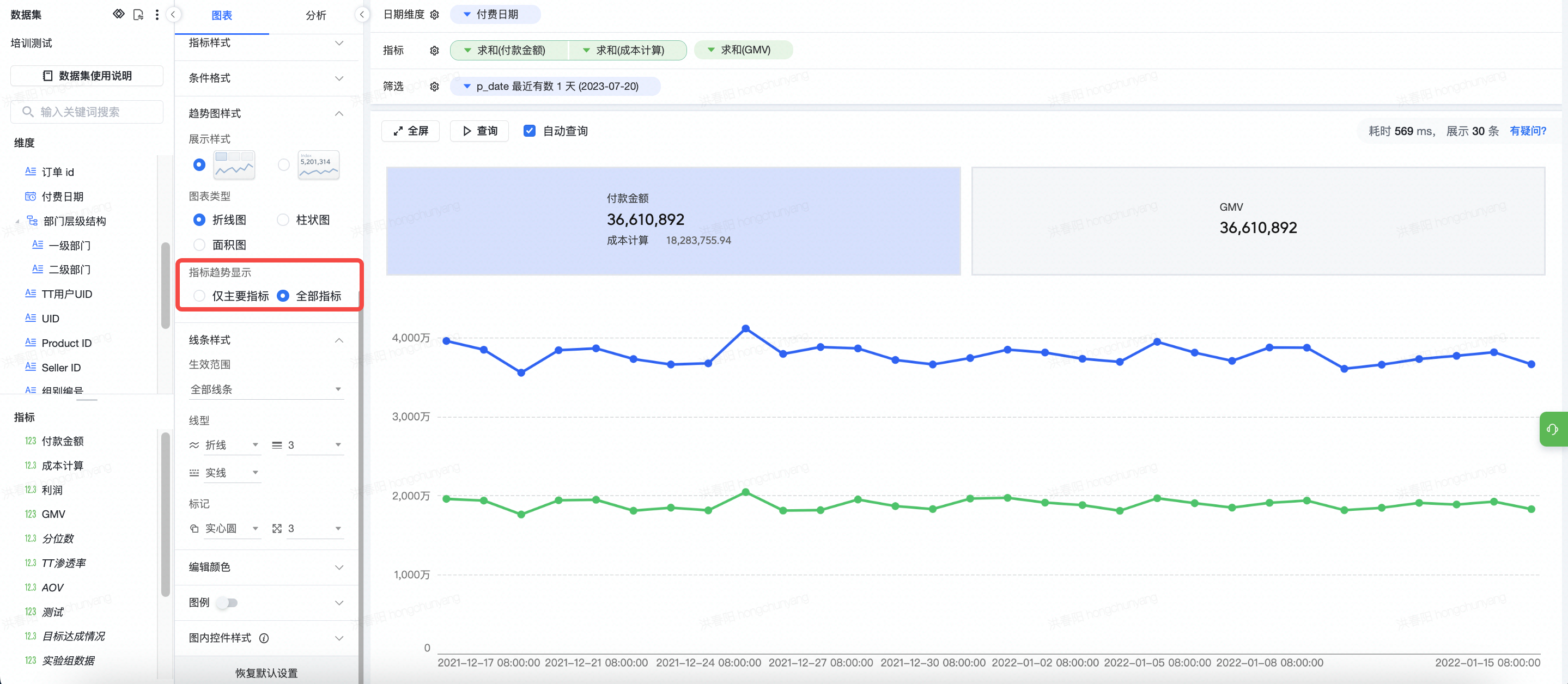Collapse the chart settings panel chevron
This screenshot has width=1568, height=684.
coord(362,15)
